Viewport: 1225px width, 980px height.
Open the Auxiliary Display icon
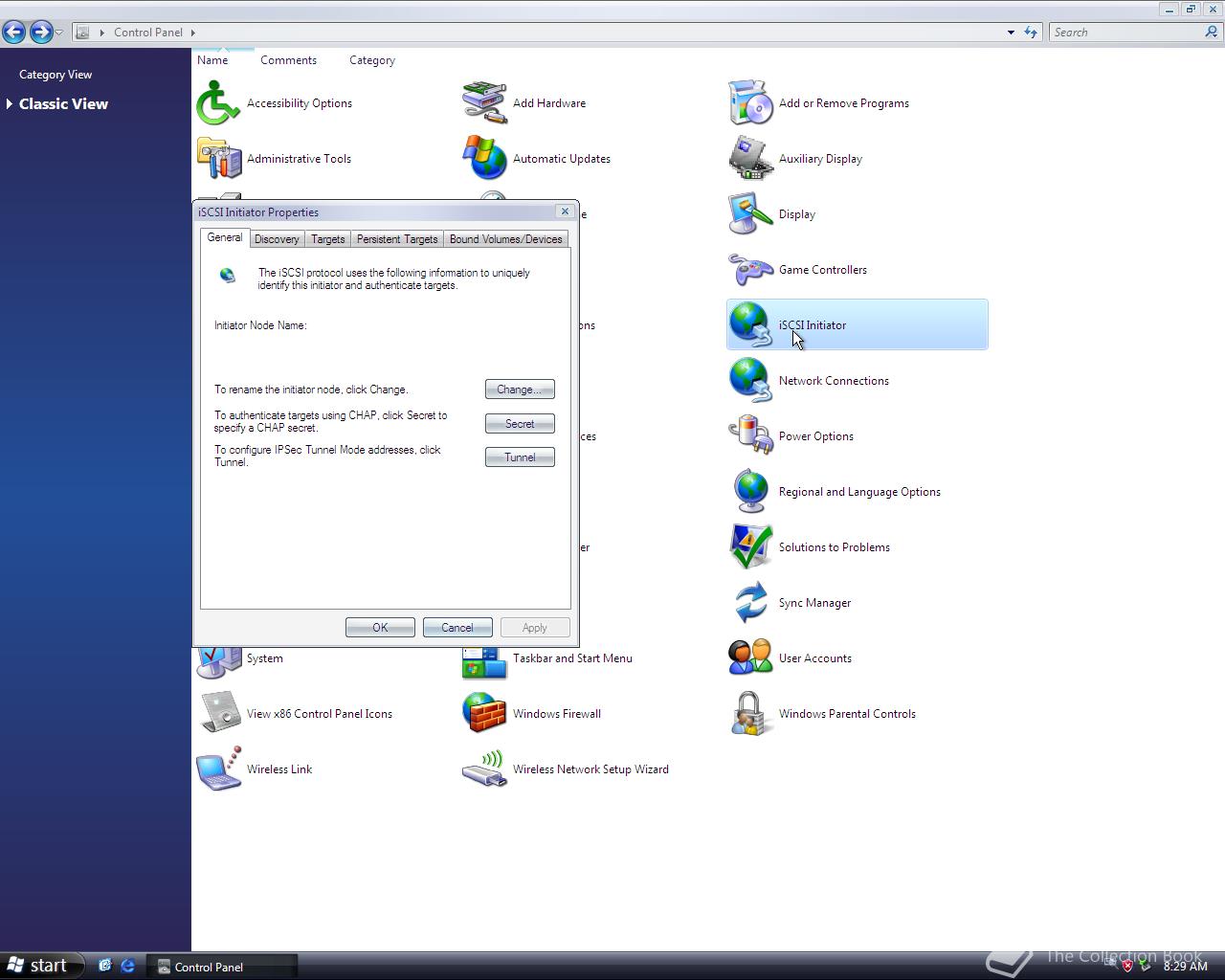(x=750, y=159)
